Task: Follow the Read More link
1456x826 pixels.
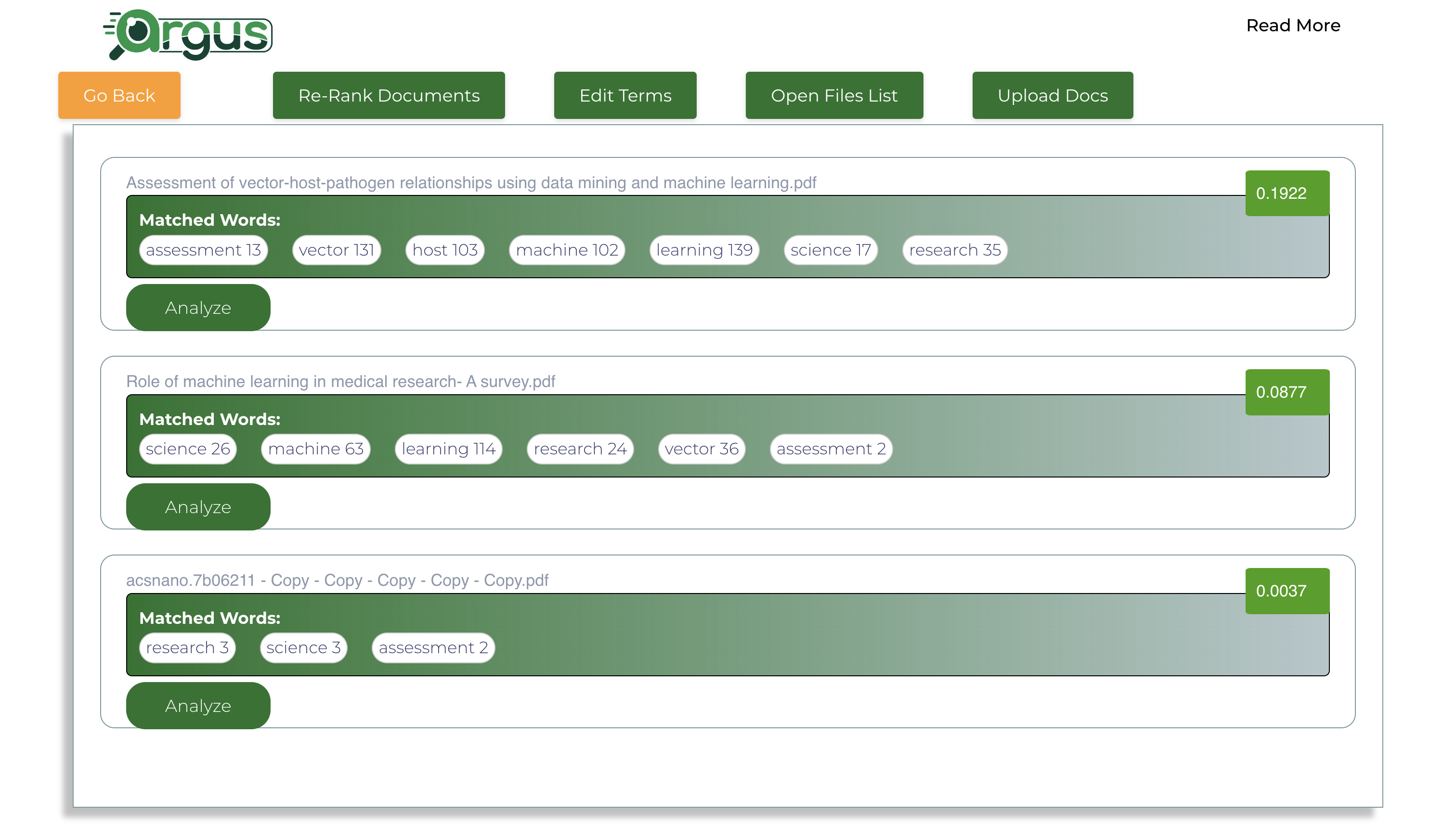Action: 1293,26
